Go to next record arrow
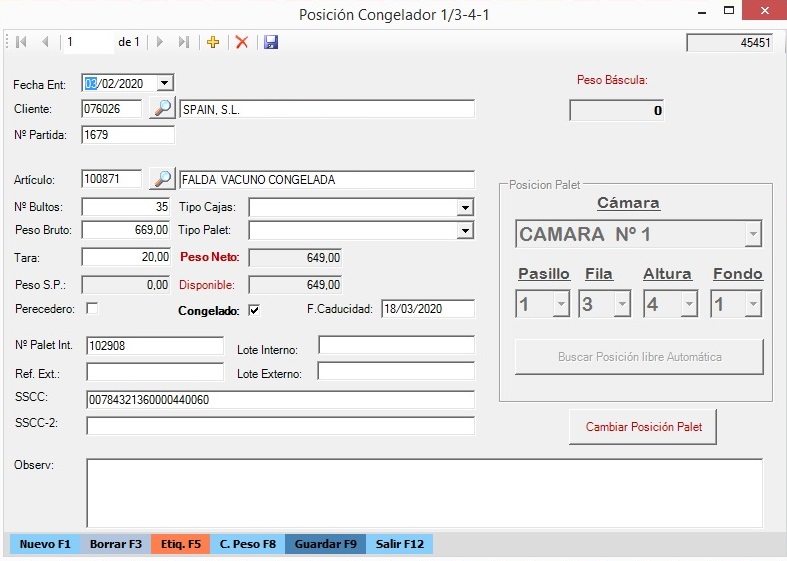 [x=160, y=42]
